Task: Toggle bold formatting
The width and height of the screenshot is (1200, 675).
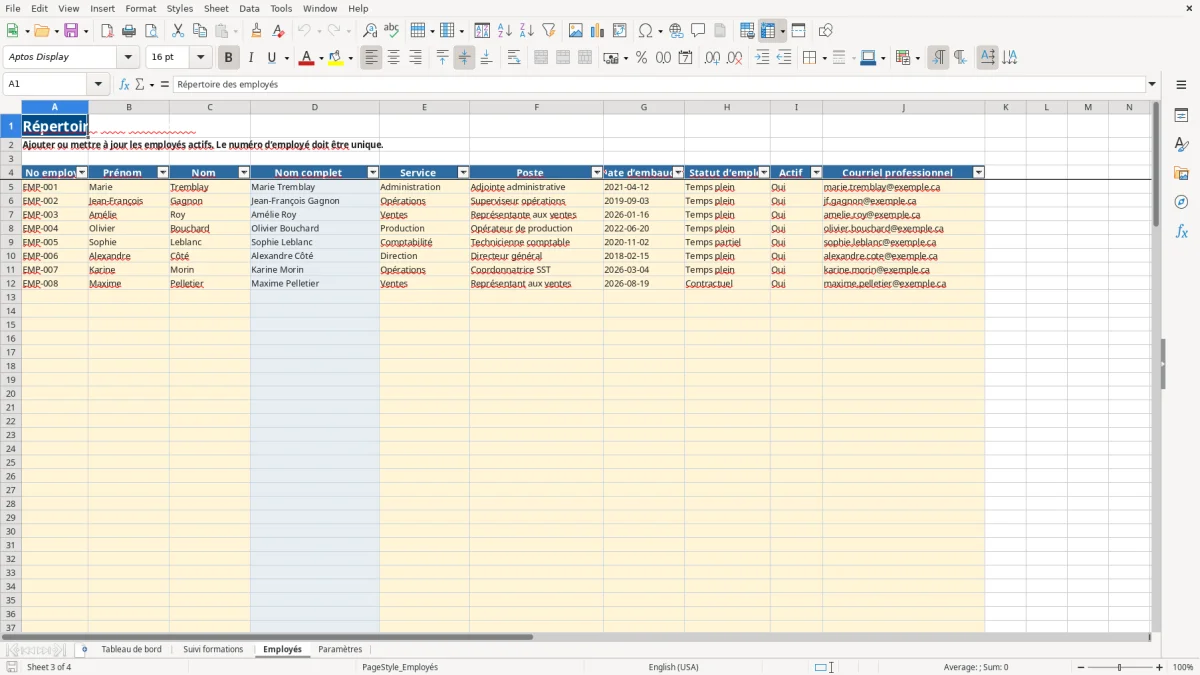Action: (229, 58)
